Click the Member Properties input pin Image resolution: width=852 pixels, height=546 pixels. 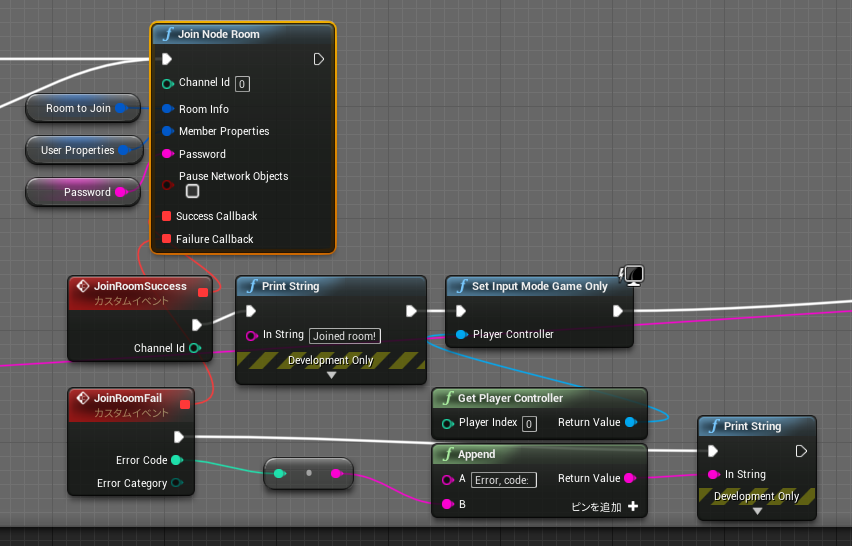[x=167, y=131]
